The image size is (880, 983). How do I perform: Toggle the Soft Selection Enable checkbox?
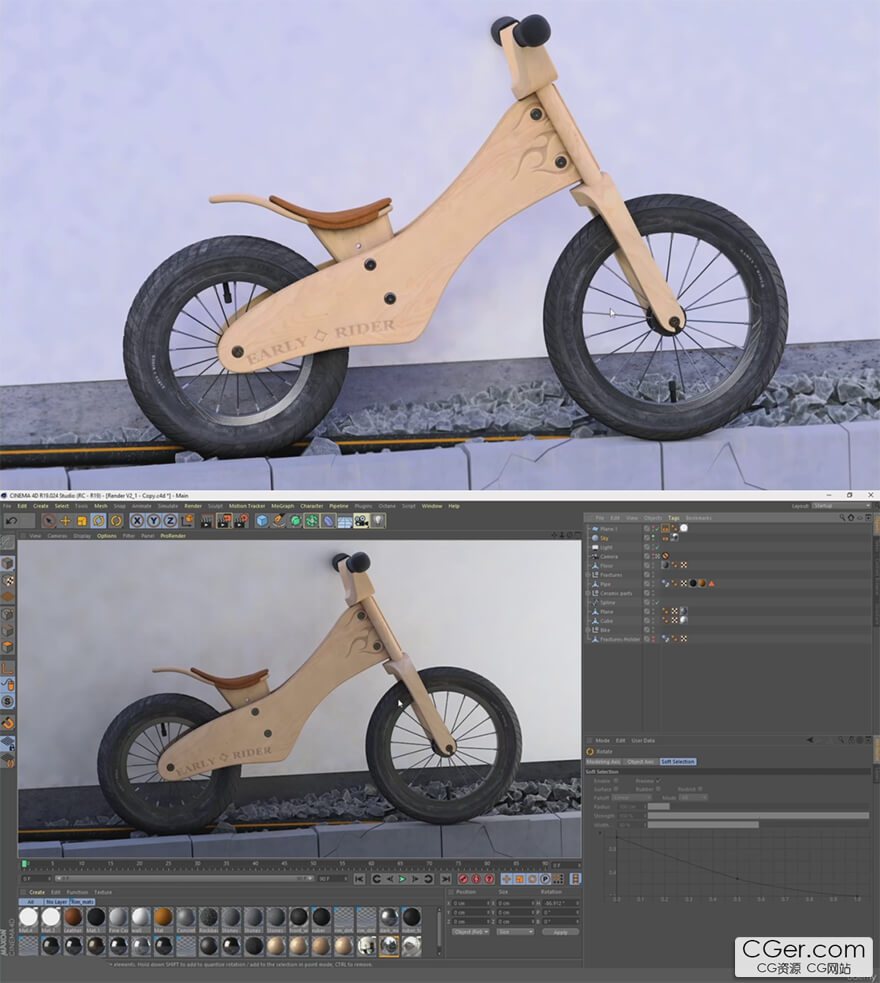tap(615, 781)
